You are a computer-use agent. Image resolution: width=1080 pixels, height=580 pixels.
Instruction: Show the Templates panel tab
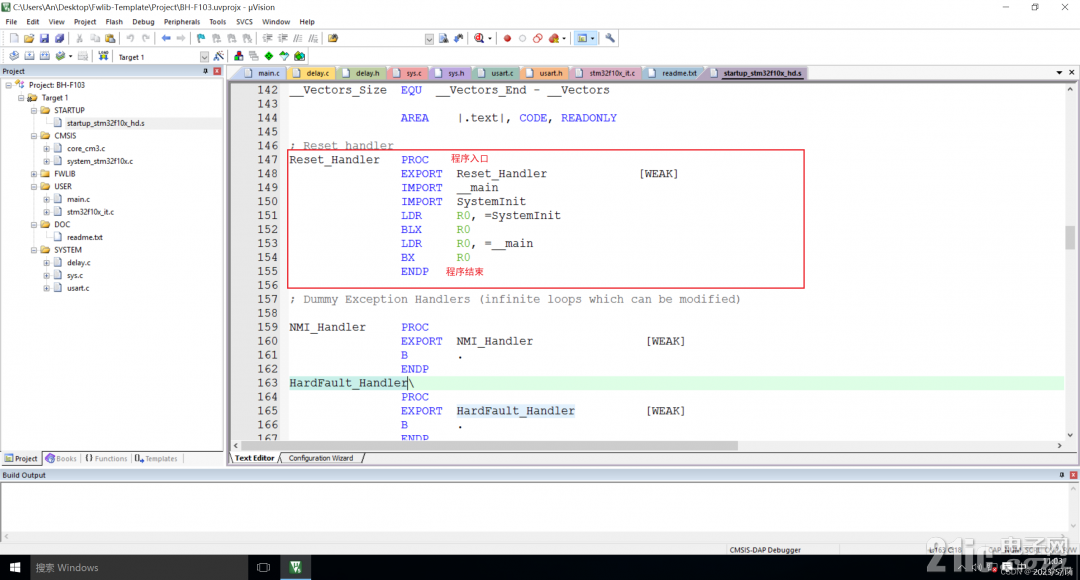click(x=156, y=459)
